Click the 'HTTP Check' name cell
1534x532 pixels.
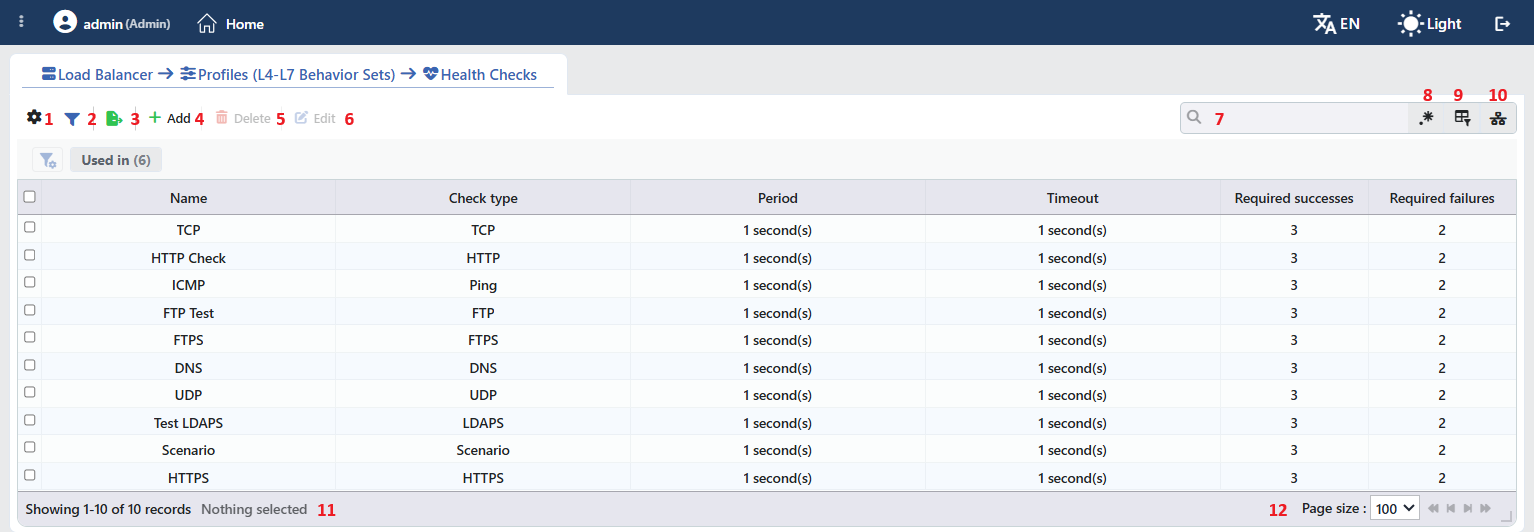click(x=188, y=258)
